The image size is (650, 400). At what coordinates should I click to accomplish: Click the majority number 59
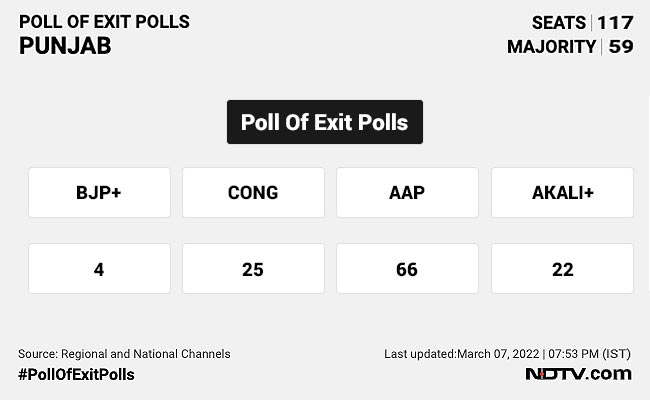[621, 47]
